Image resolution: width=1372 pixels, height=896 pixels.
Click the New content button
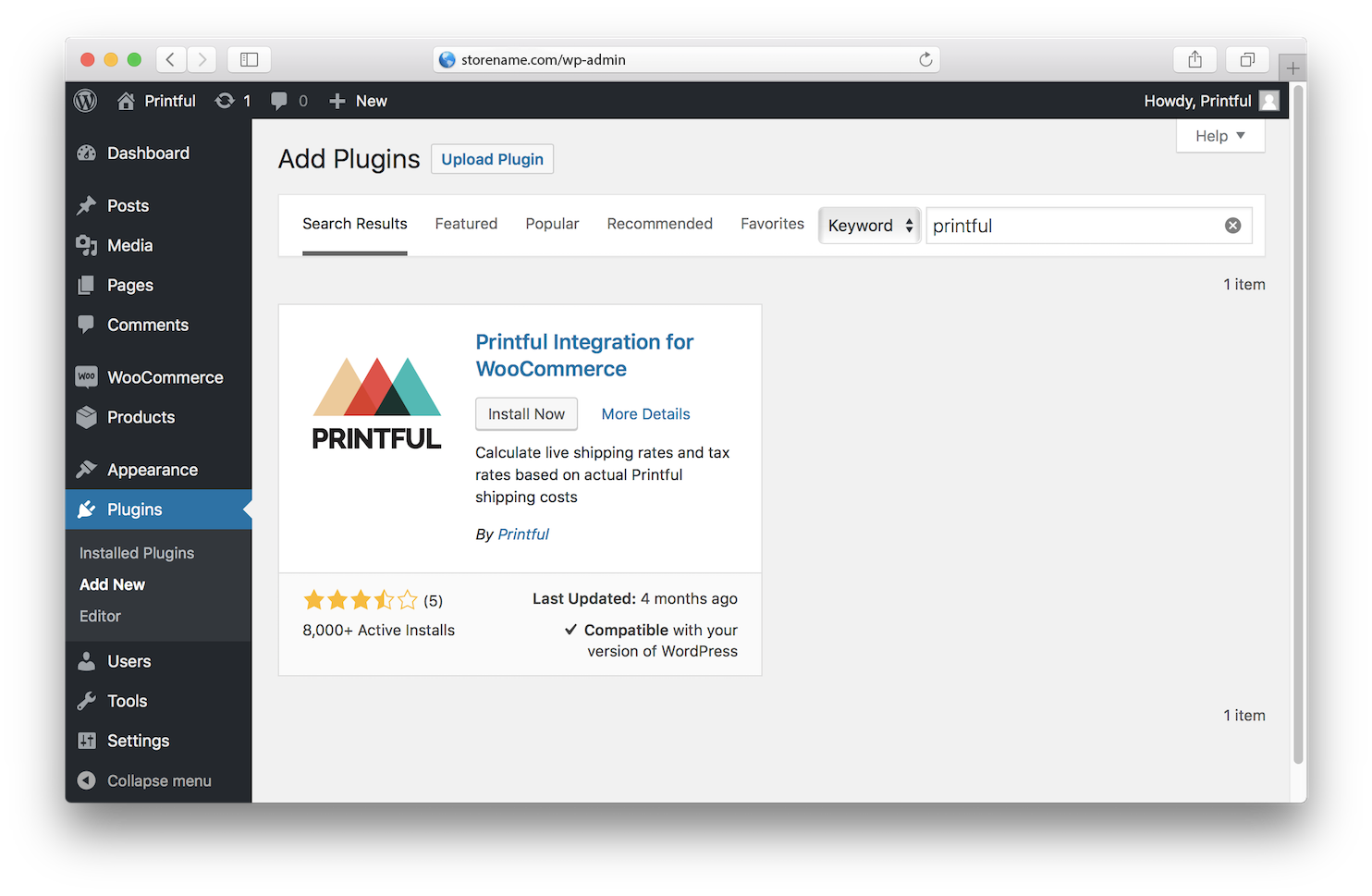coord(359,101)
